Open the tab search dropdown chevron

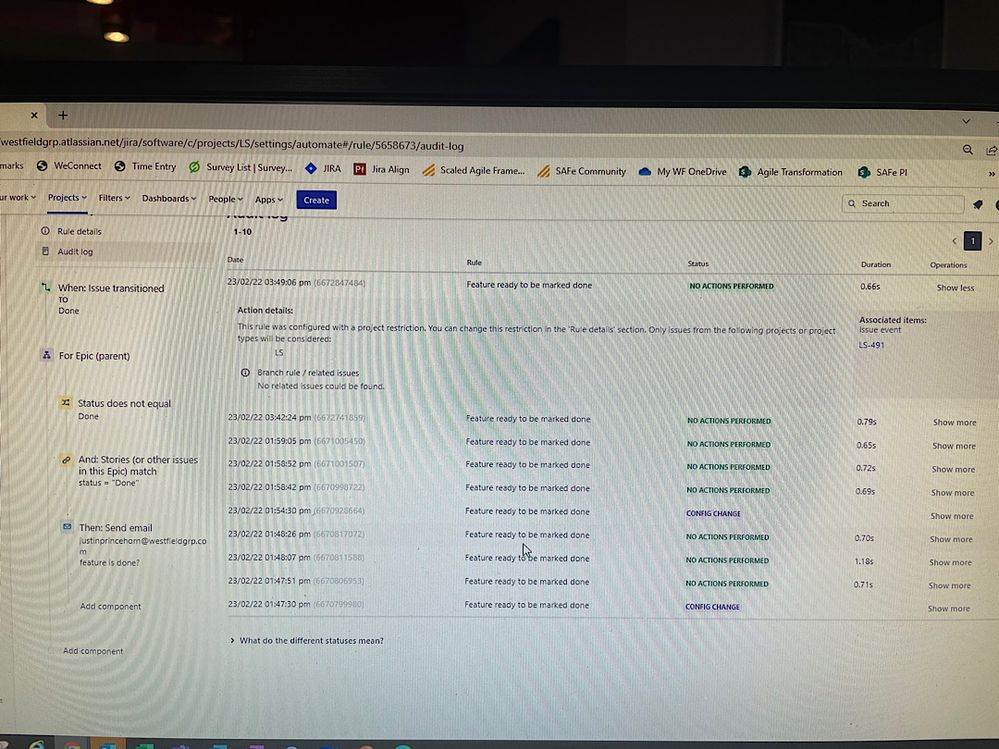click(967, 121)
